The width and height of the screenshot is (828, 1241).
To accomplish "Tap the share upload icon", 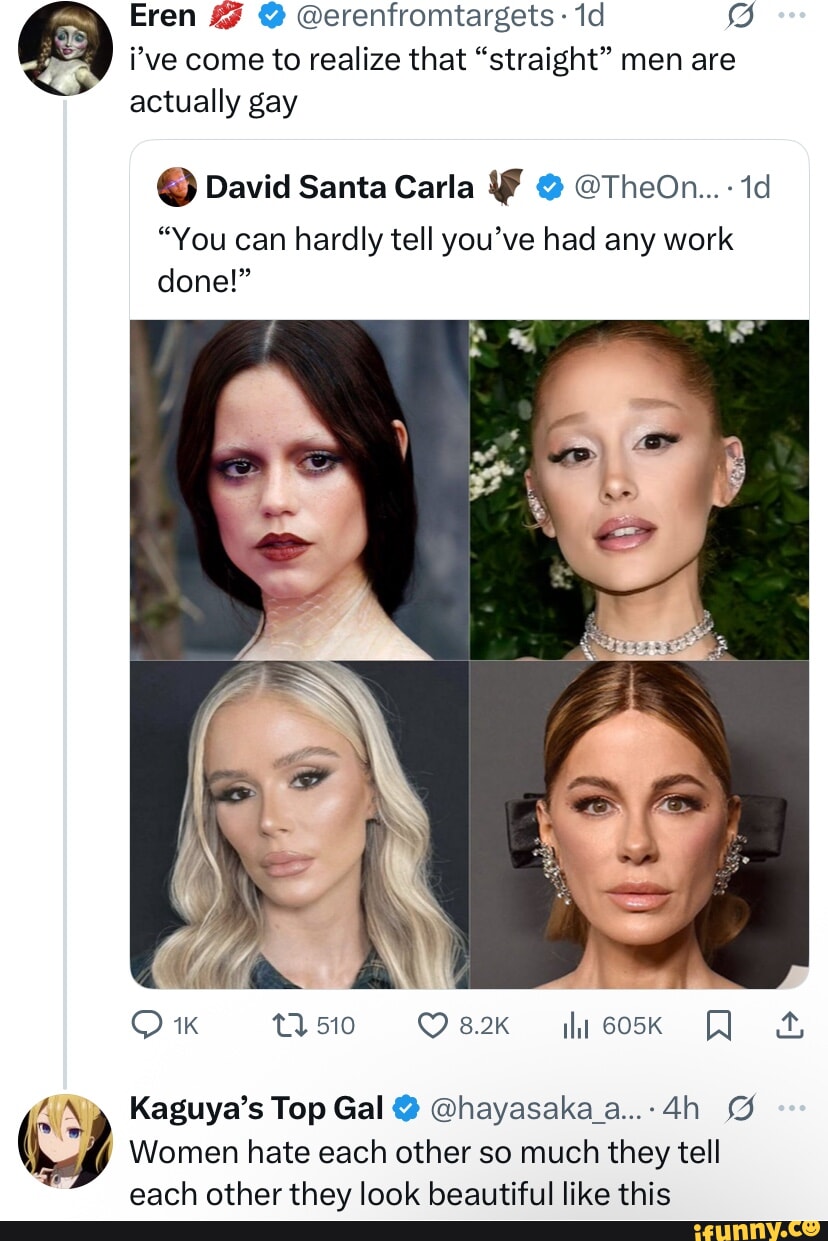I will (789, 1023).
